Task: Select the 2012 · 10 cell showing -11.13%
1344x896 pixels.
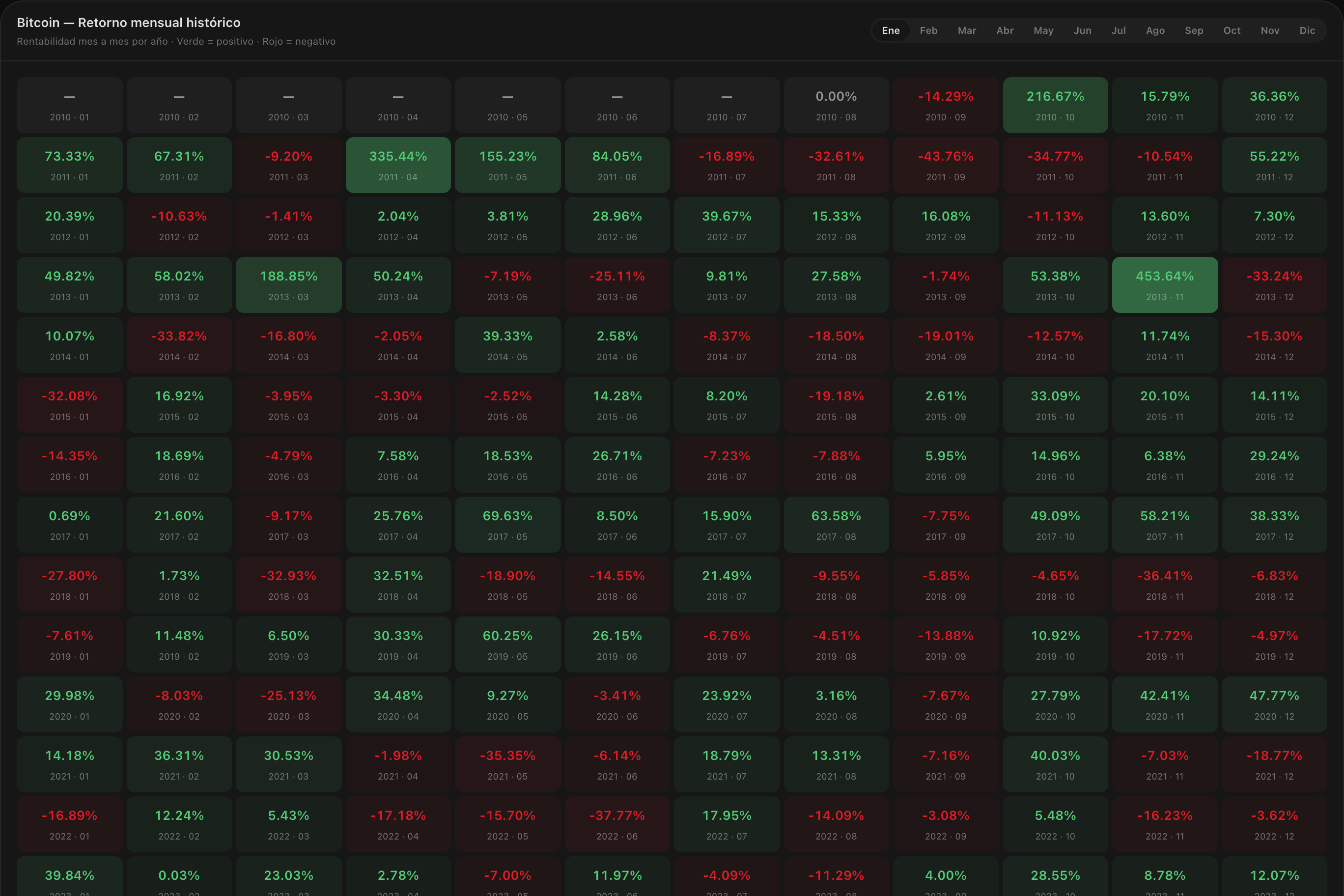Action: 1056,225
